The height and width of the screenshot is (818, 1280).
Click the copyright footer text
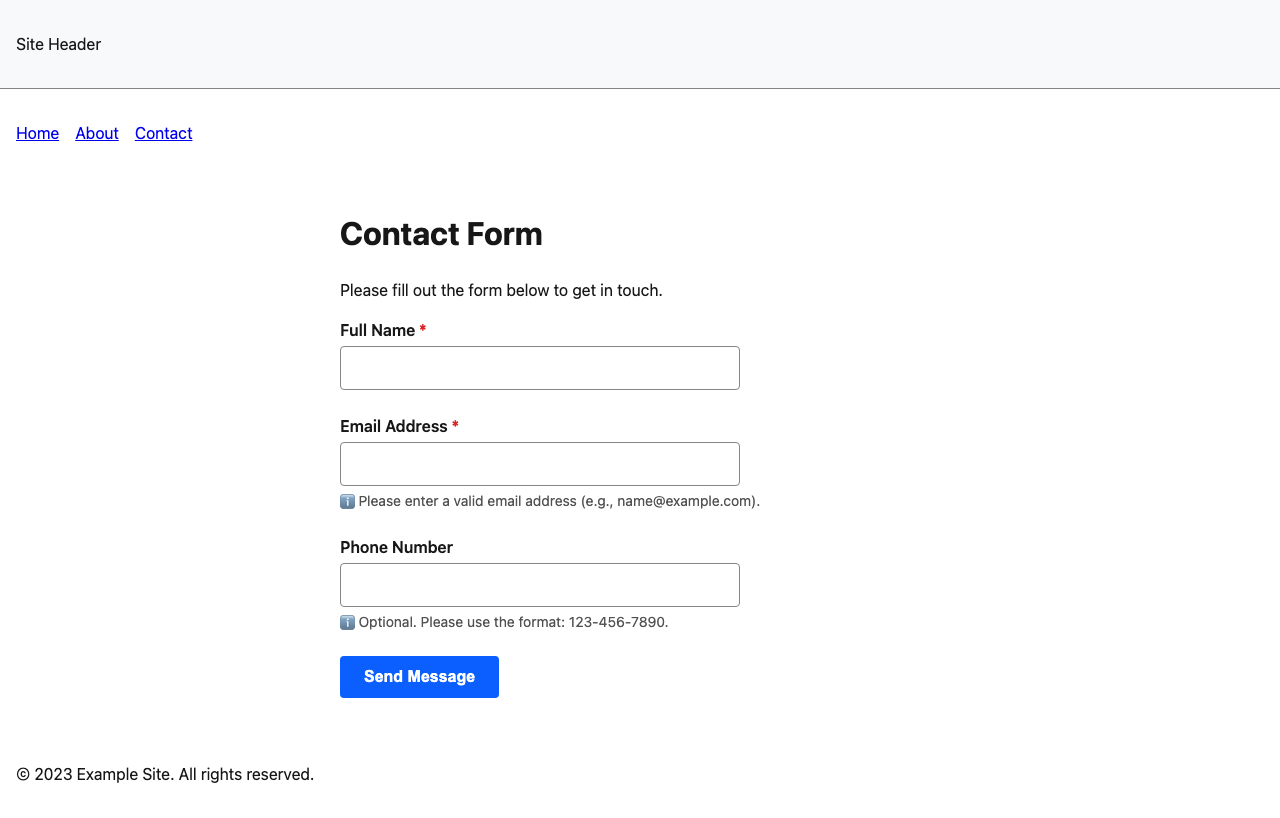(x=163, y=773)
